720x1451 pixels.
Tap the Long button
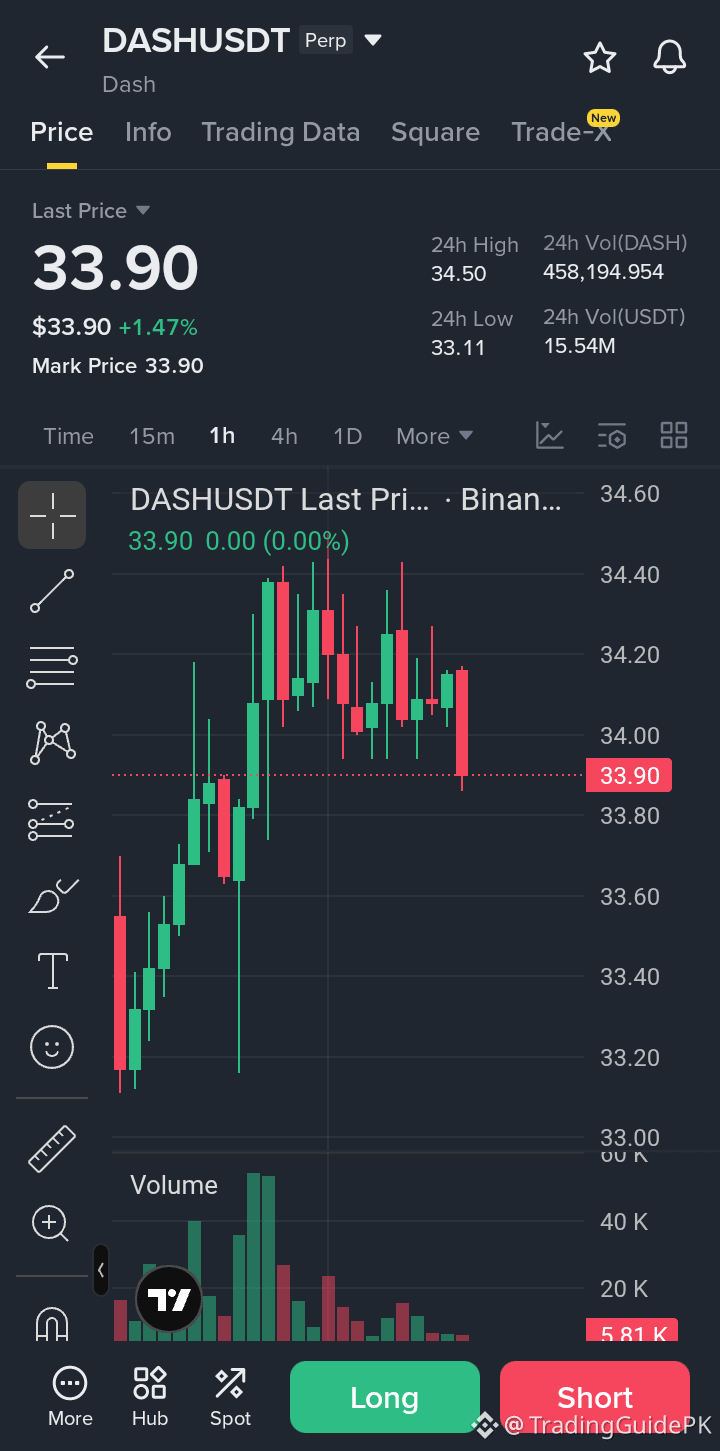(x=385, y=1397)
